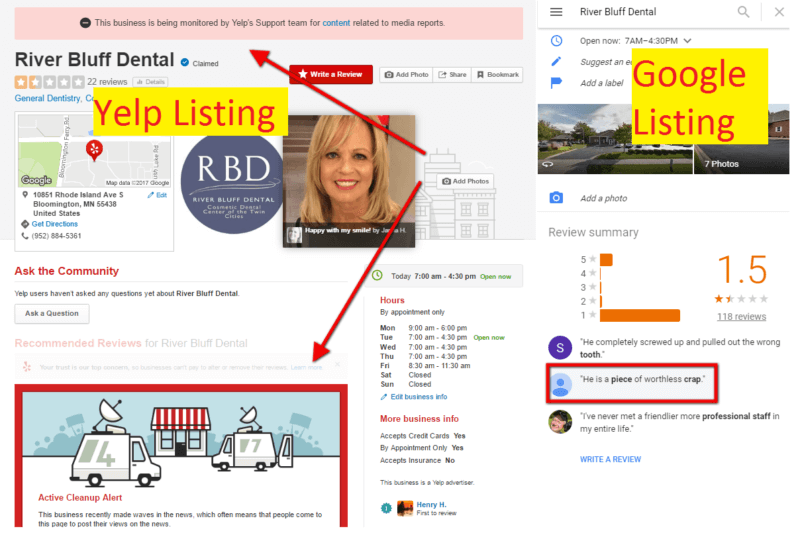Click the 1-star orange rating bar

(x=640, y=315)
